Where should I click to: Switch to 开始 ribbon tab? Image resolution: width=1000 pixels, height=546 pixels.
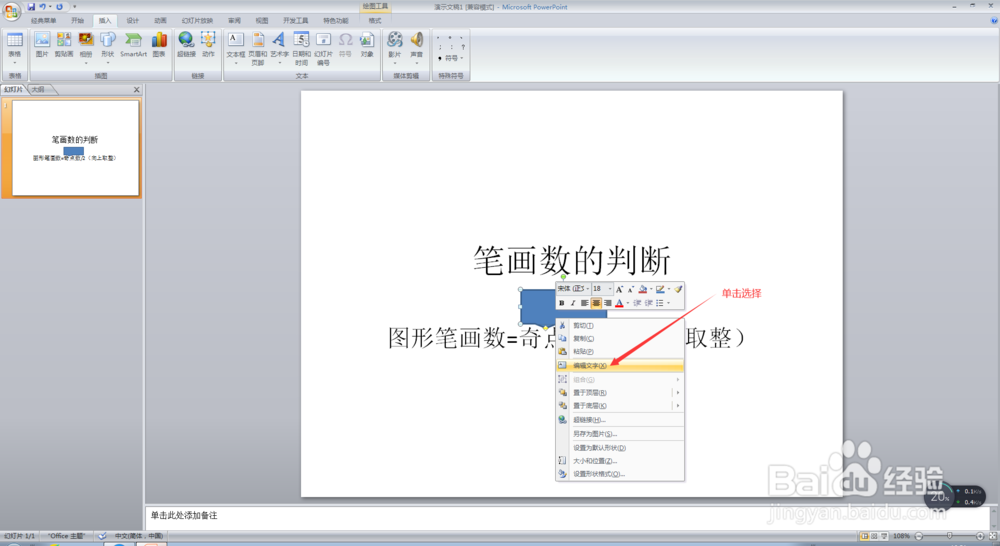(77, 20)
